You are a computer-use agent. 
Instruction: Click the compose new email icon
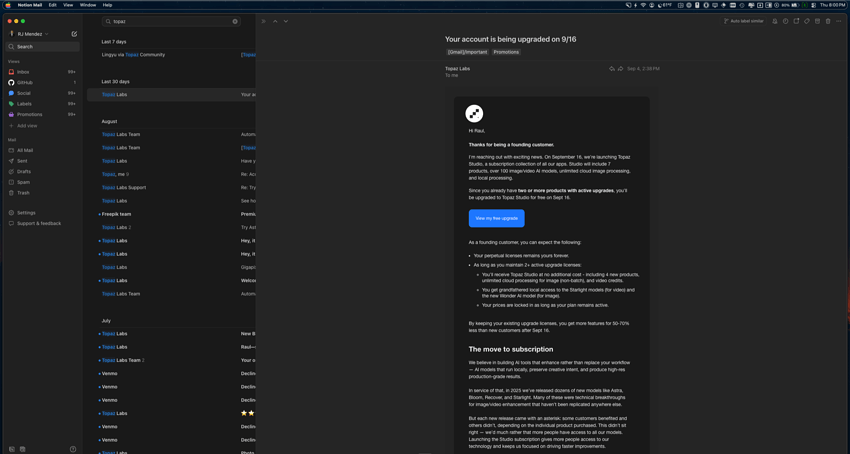coord(74,34)
